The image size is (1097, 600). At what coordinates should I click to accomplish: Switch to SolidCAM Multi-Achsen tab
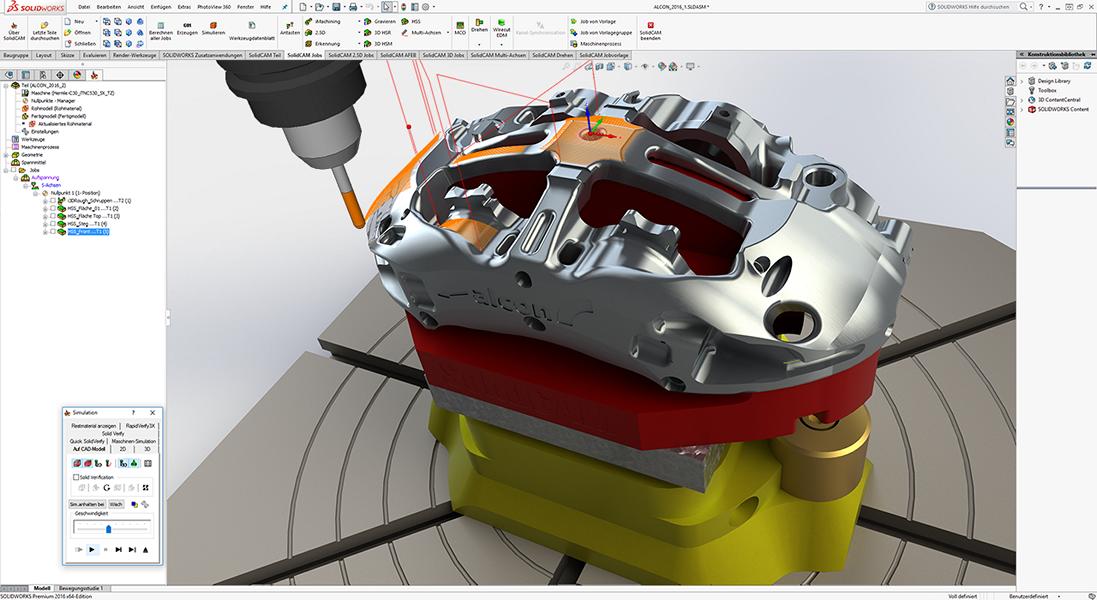[x=498, y=55]
